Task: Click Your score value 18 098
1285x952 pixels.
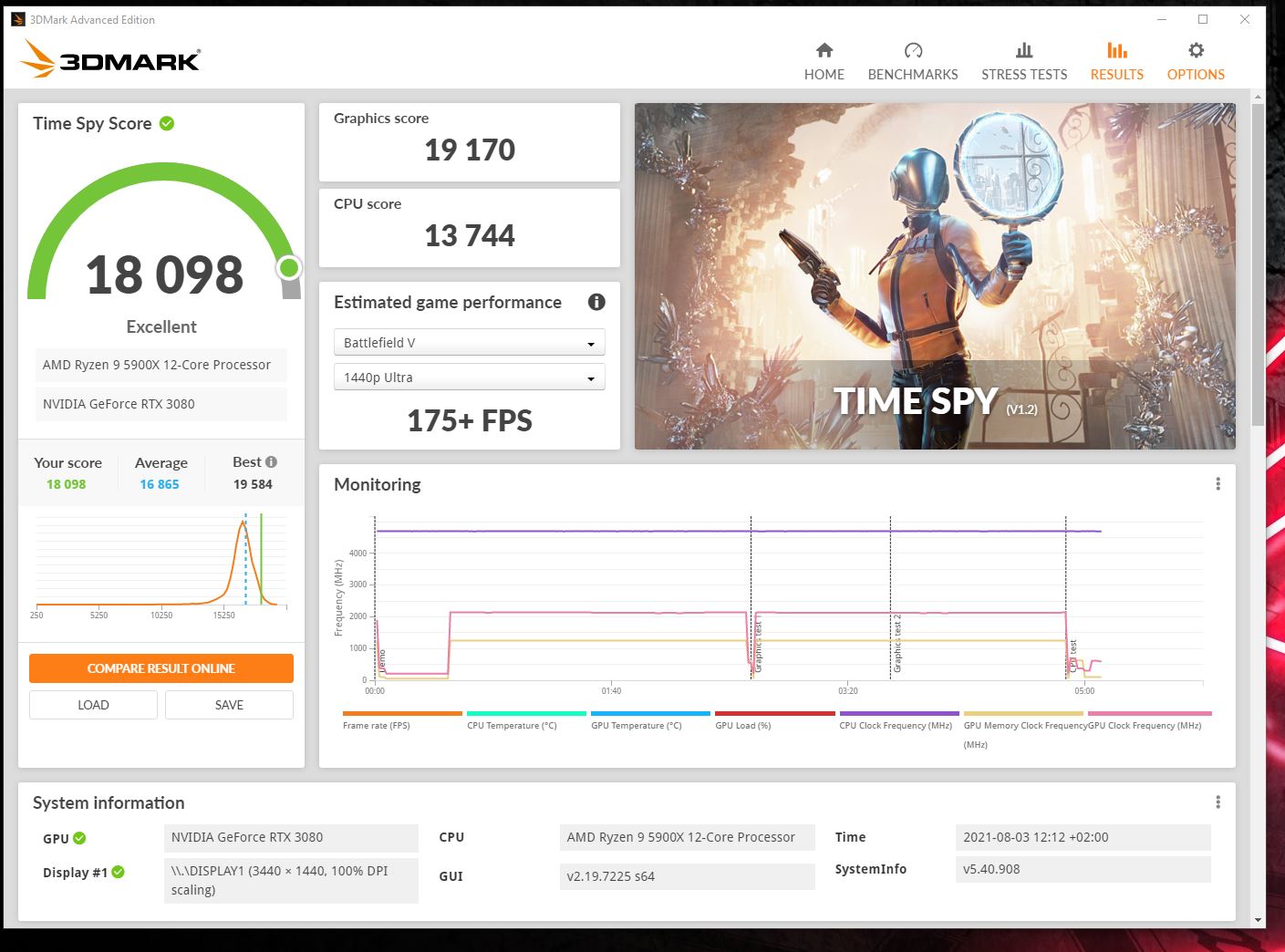Action: click(x=67, y=484)
